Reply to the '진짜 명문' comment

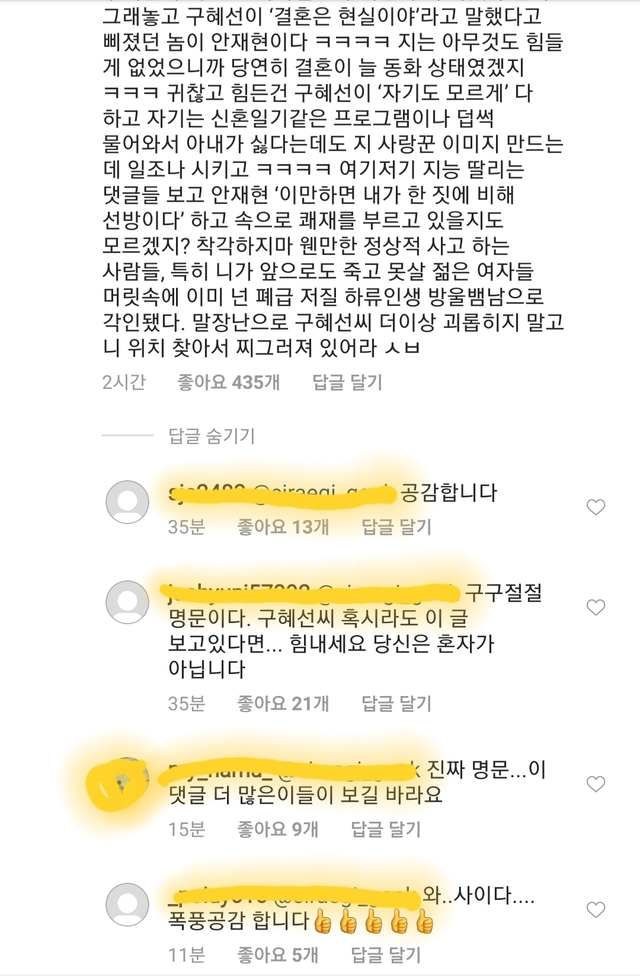point(386,829)
